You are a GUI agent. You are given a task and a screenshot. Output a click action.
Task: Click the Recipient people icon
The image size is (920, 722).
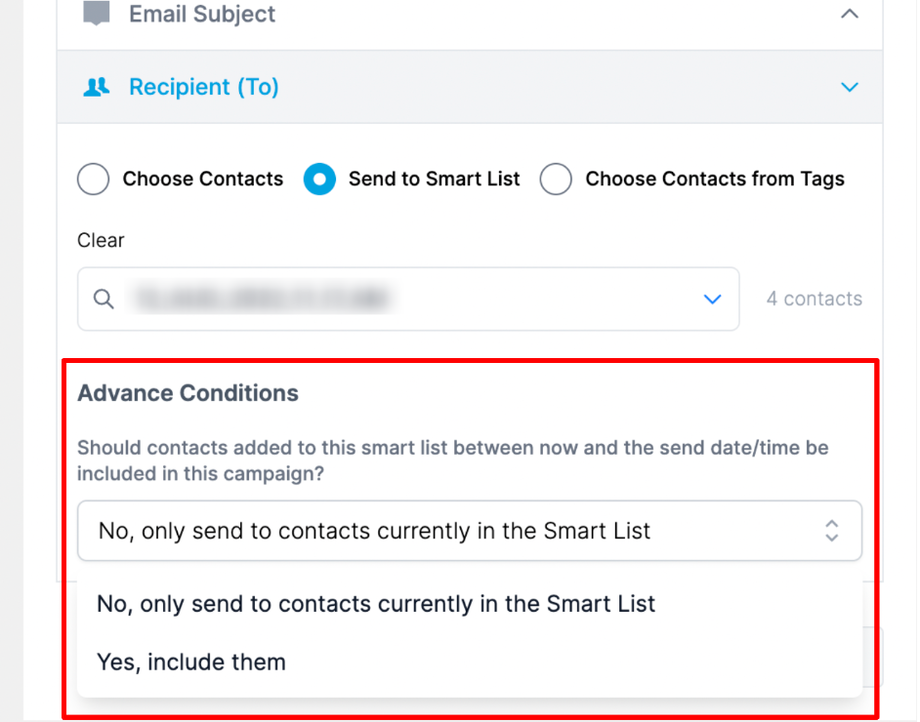click(x=96, y=88)
